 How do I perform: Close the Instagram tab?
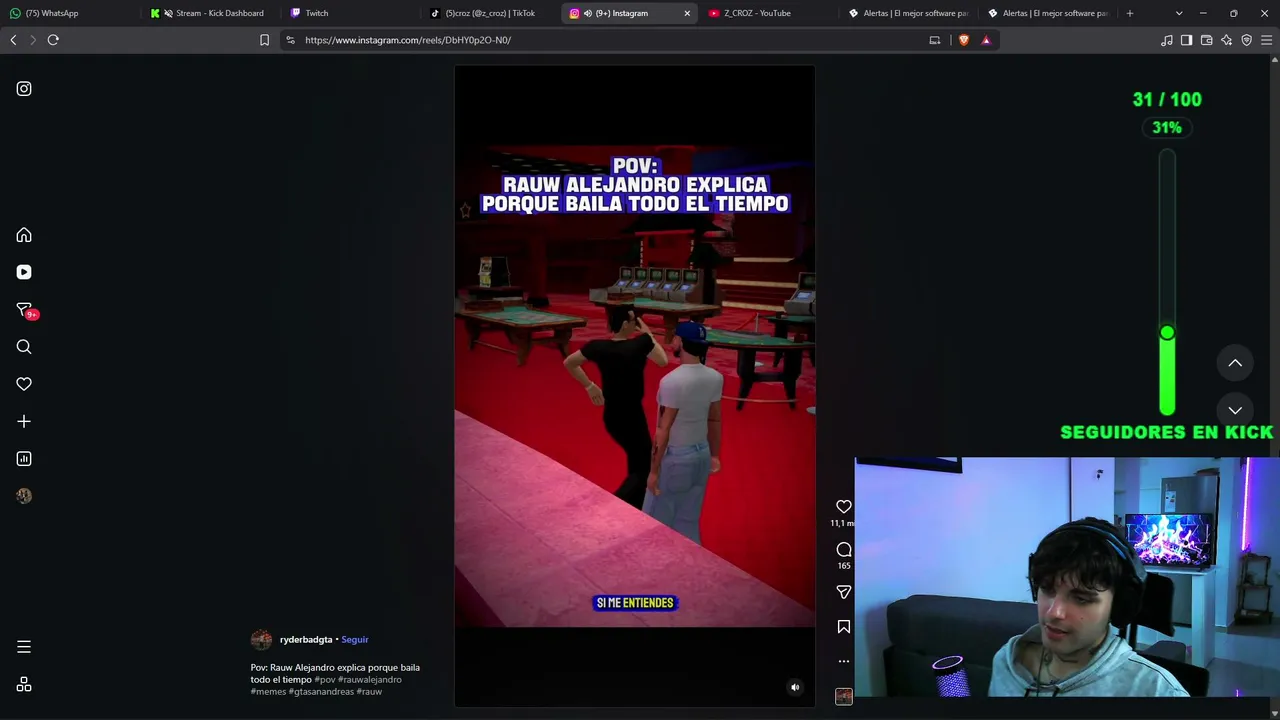(x=687, y=13)
